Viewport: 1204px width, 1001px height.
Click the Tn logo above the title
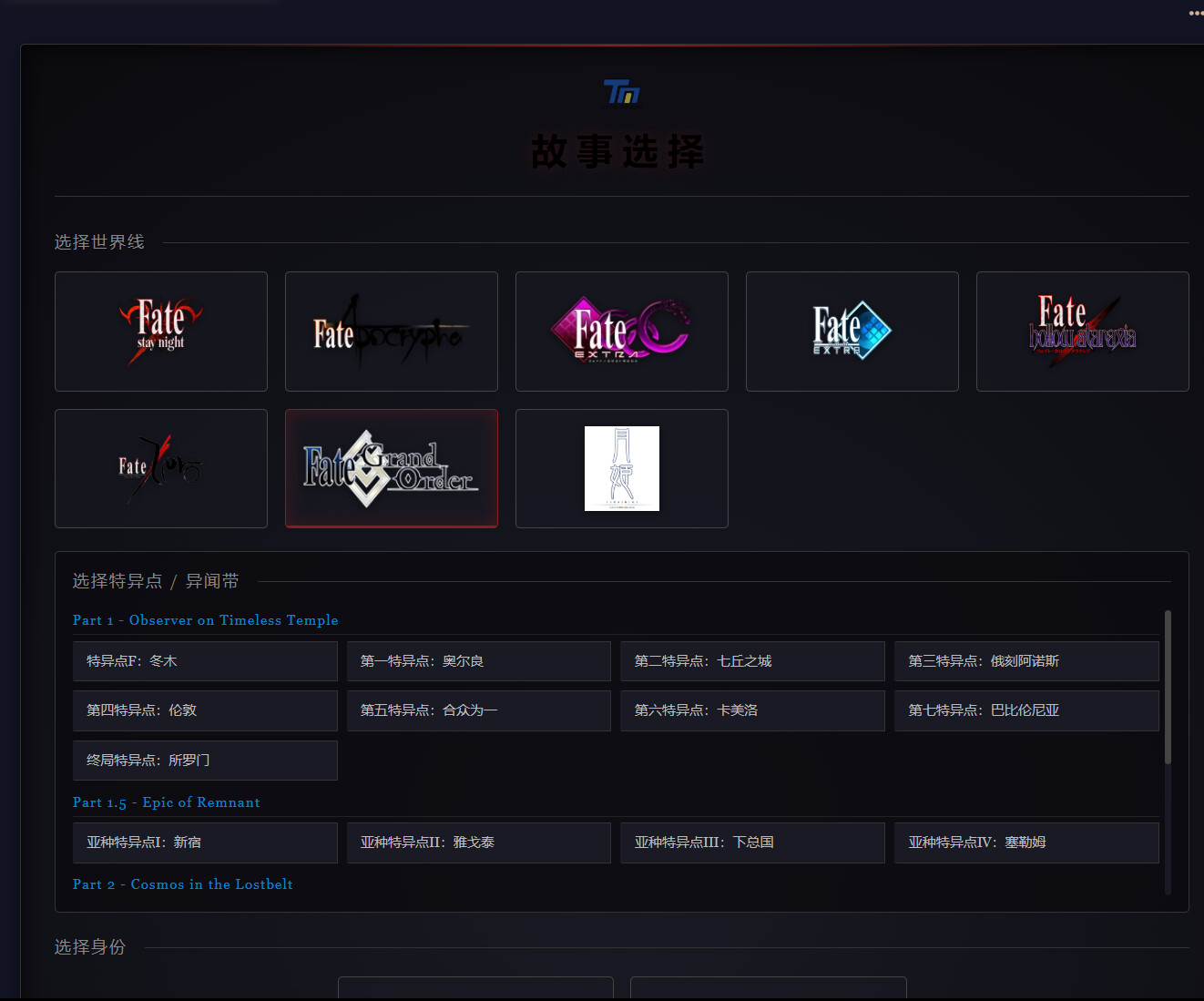coord(622,92)
